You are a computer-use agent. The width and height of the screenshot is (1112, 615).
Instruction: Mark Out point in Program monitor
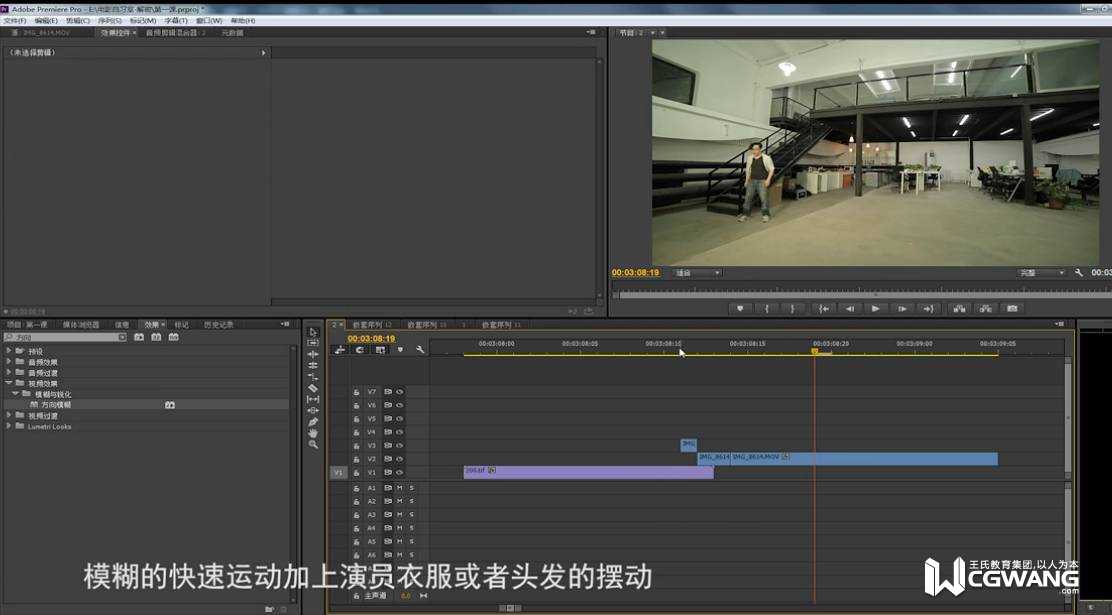793,309
